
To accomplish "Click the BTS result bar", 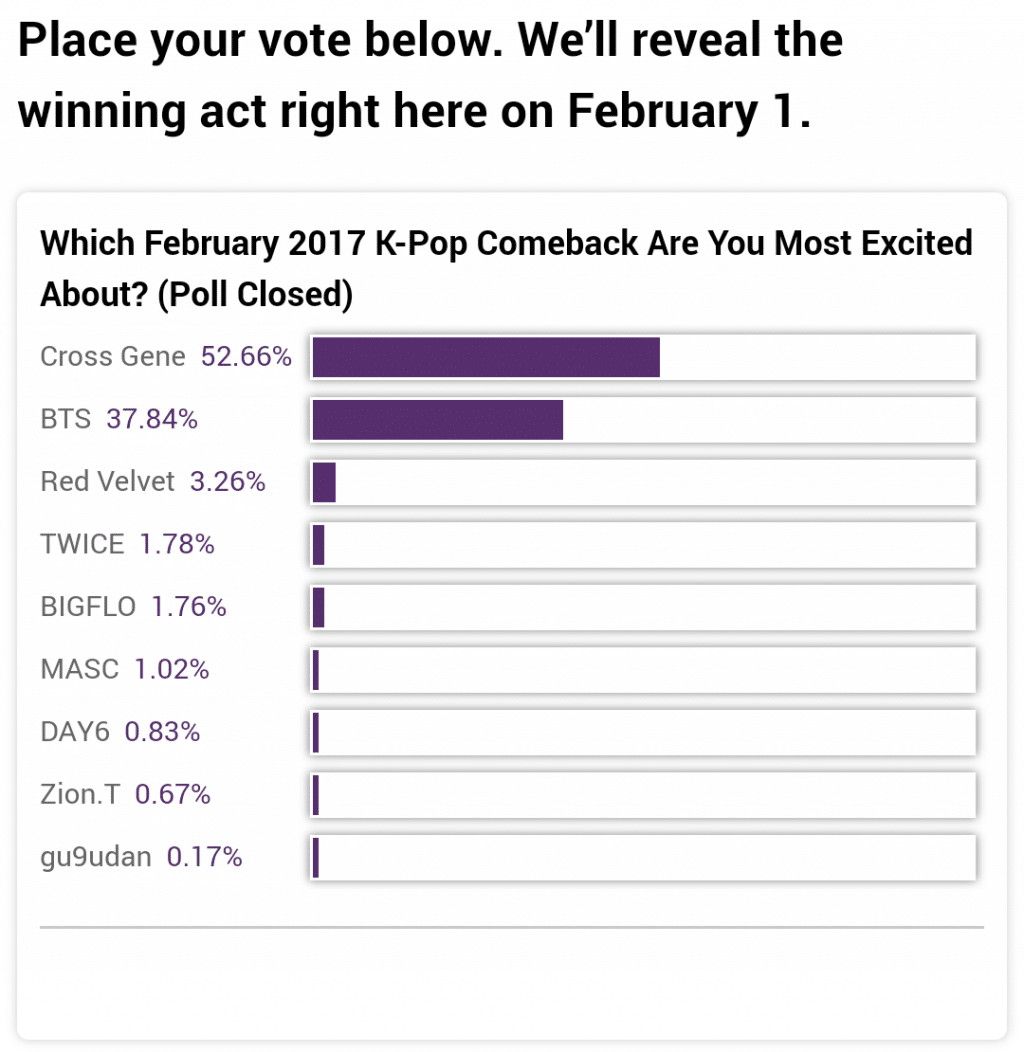I will coord(643,419).
